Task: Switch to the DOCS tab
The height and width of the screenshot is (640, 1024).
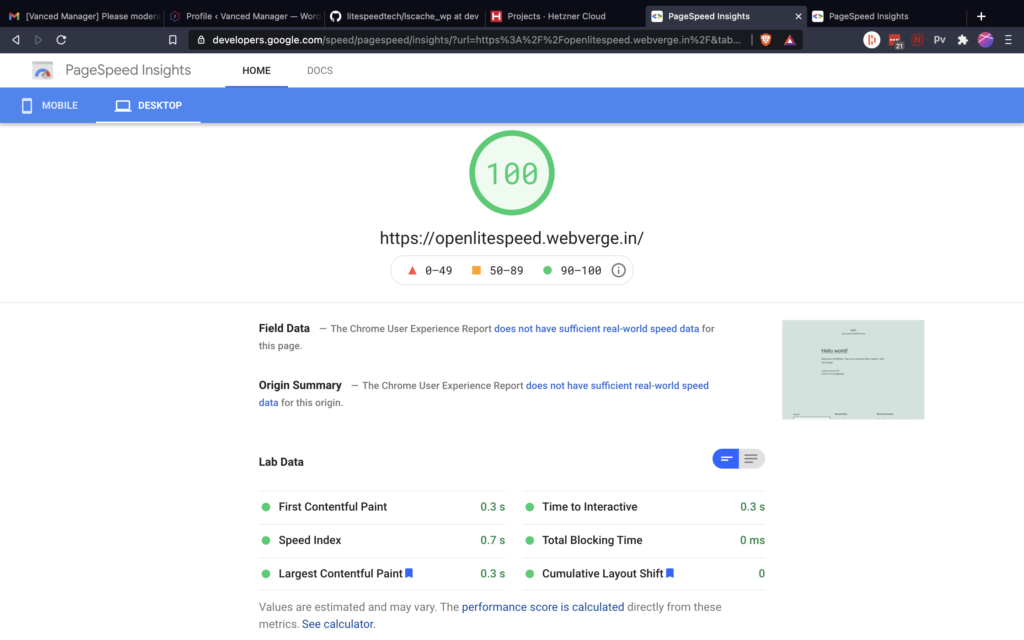Action: click(x=319, y=70)
